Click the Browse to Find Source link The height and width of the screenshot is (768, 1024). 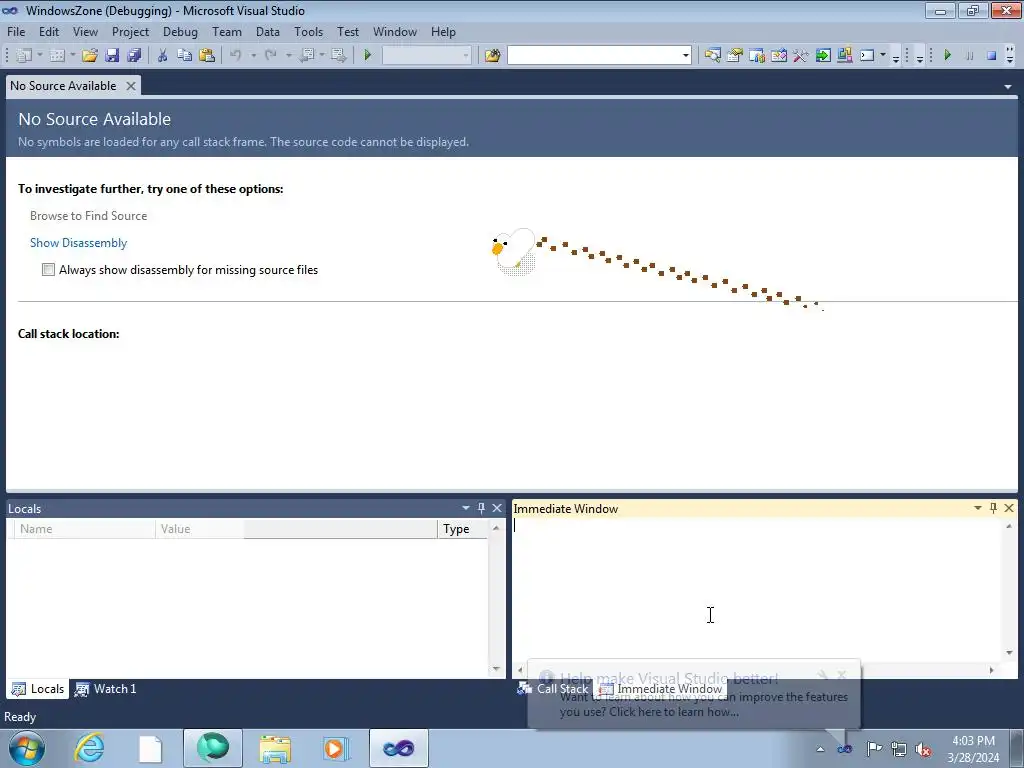(x=88, y=216)
